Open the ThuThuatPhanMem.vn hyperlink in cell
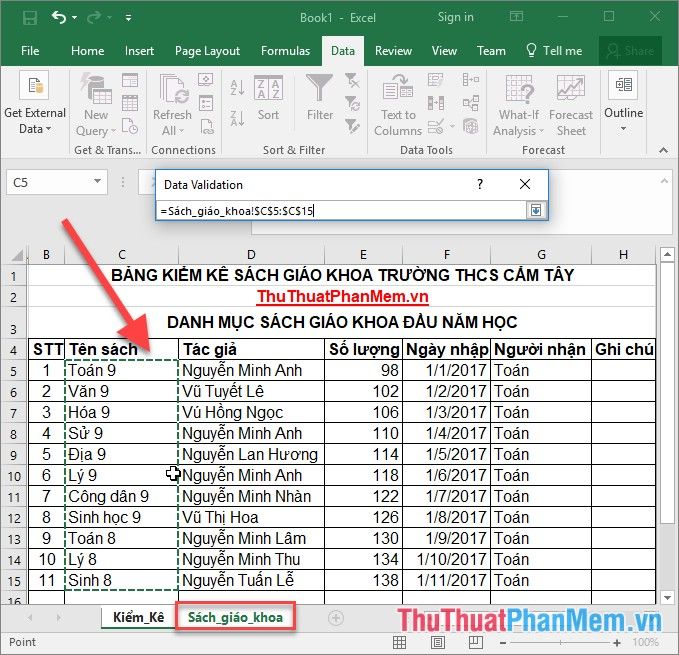The width and height of the screenshot is (679, 655). [x=342, y=297]
